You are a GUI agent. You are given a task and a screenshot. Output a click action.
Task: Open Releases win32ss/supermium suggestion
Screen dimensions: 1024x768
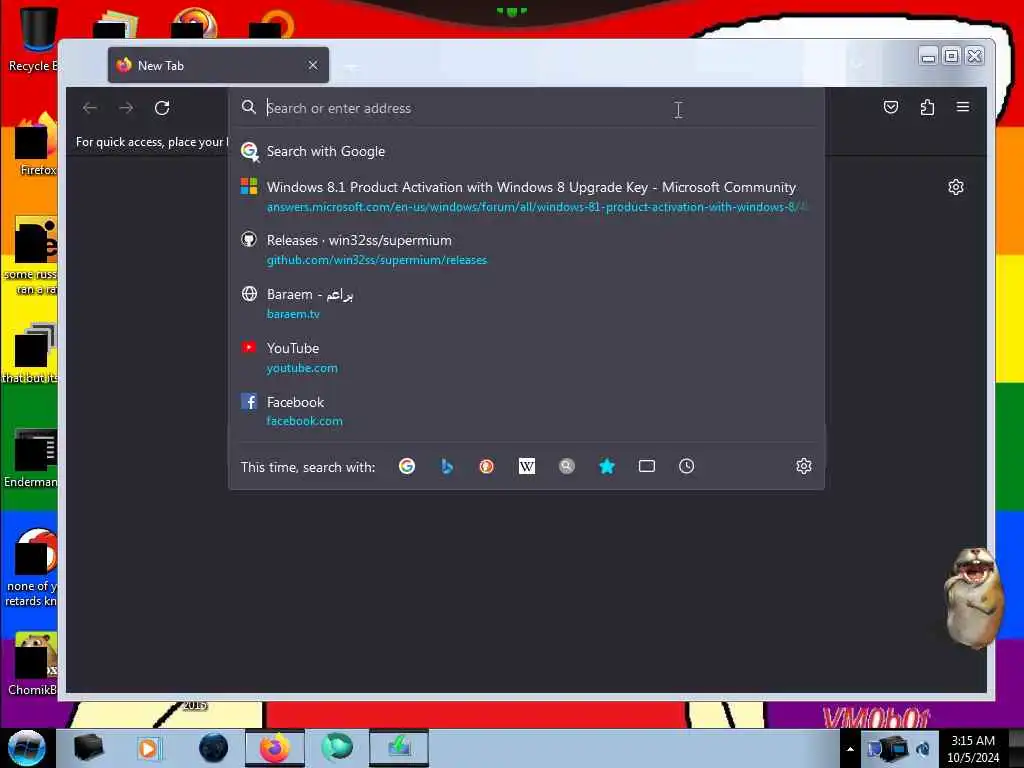click(x=526, y=249)
